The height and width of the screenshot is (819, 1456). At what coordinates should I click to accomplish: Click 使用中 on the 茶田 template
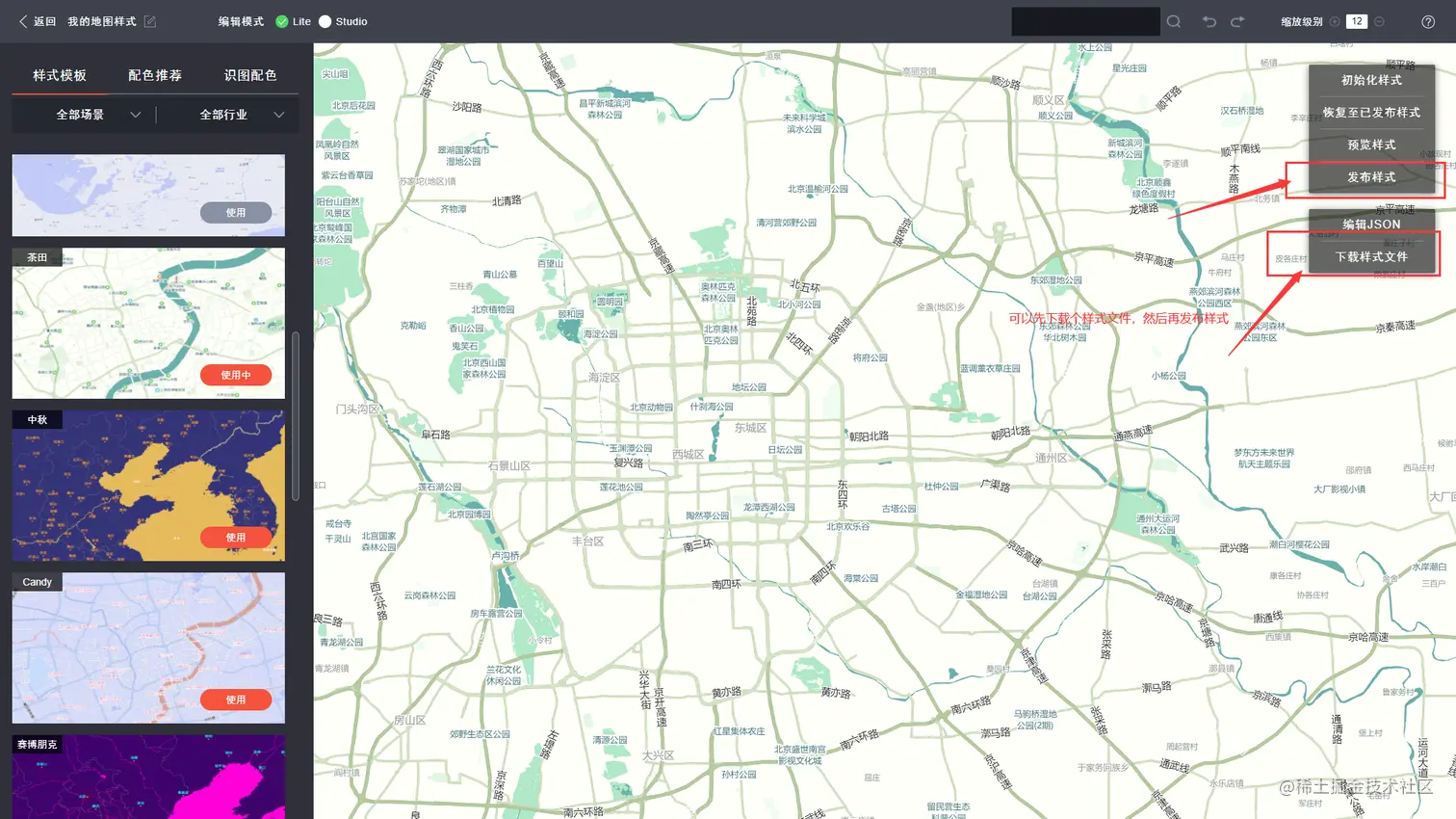click(x=236, y=375)
